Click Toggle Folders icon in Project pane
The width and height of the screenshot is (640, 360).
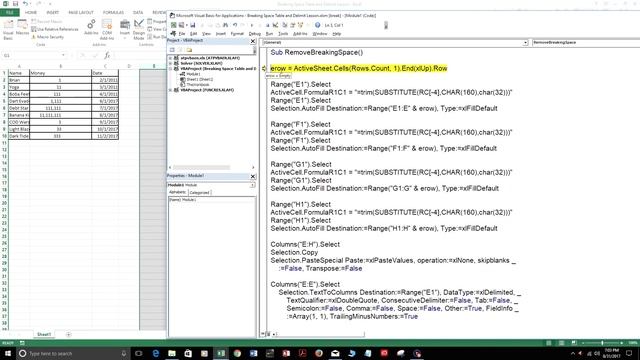click(189, 50)
